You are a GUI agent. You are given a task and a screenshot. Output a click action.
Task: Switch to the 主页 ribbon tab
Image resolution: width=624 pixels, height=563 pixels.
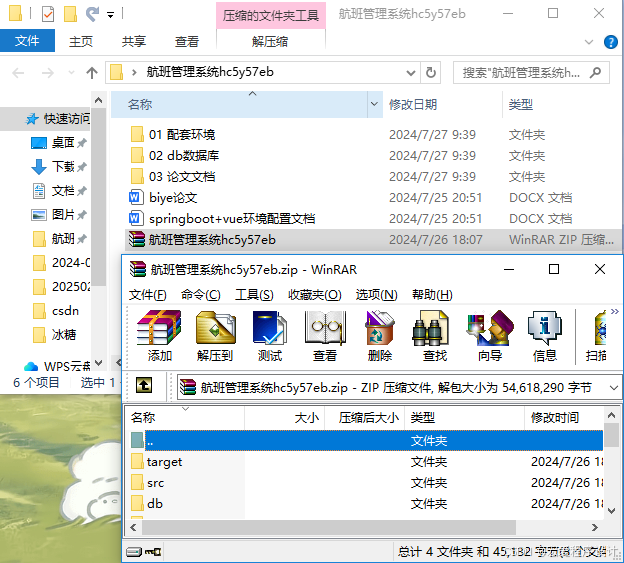point(81,41)
